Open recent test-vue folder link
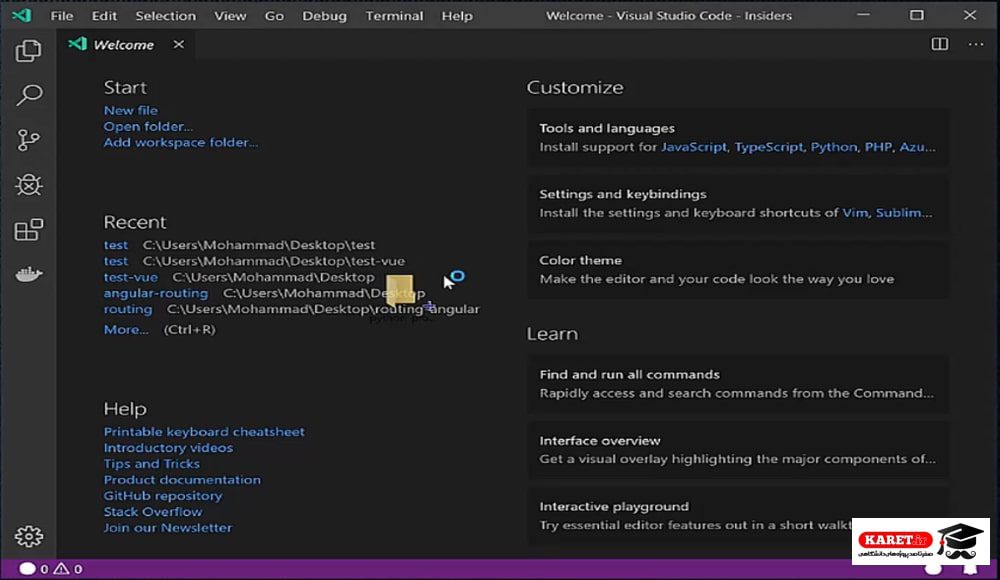 pyautogui.click(x=131, y=277)
